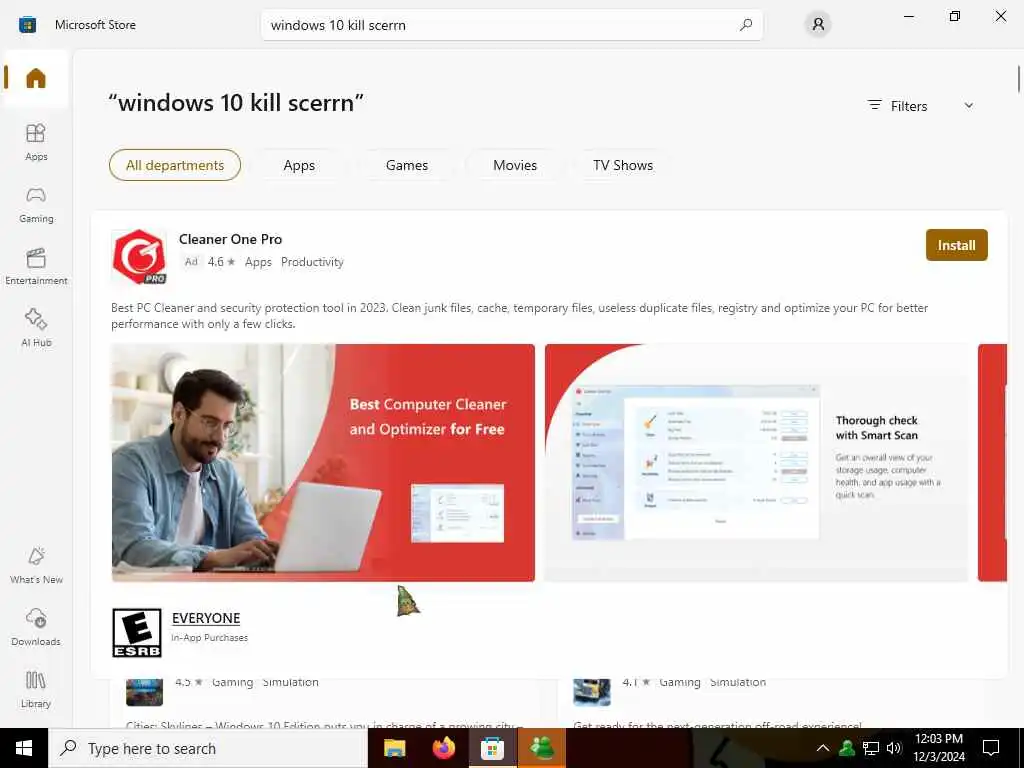Open What's New in sidebar
The height and width of the screenshot is (768, 1024).
point(36,565)
